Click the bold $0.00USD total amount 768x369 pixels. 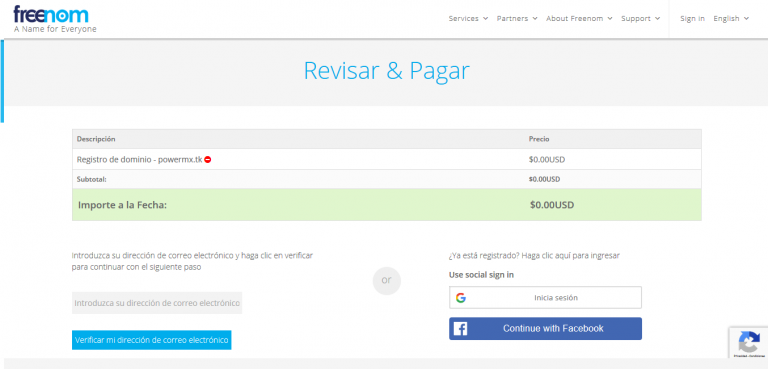click(552, 205)
